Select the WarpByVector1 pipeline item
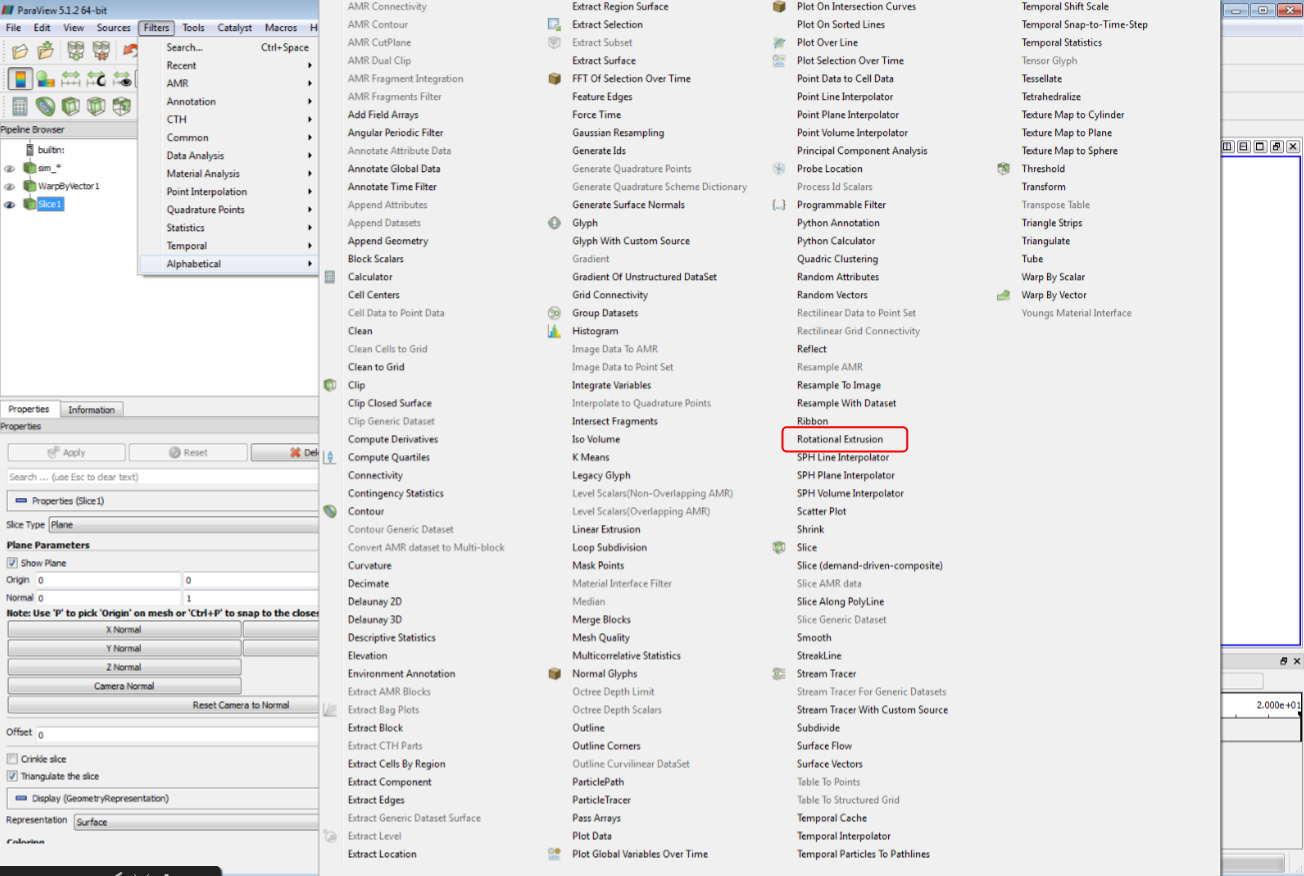Image resolution: width=1304 pixels, height=876 pixels. (x=69, y=186)
